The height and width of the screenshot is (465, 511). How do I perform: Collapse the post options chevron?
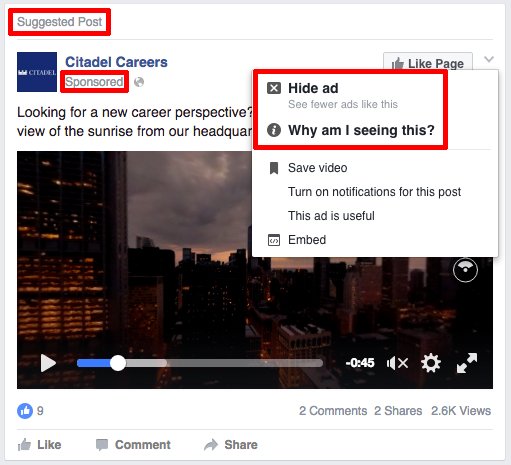[x=489, y=59]
